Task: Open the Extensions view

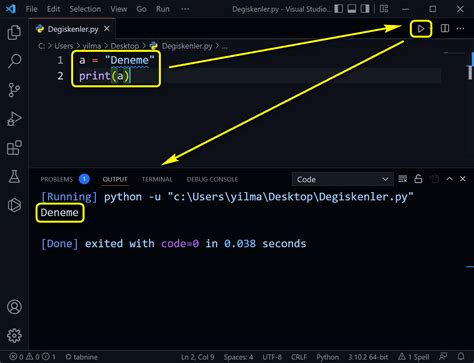Action: coord(14,148)
